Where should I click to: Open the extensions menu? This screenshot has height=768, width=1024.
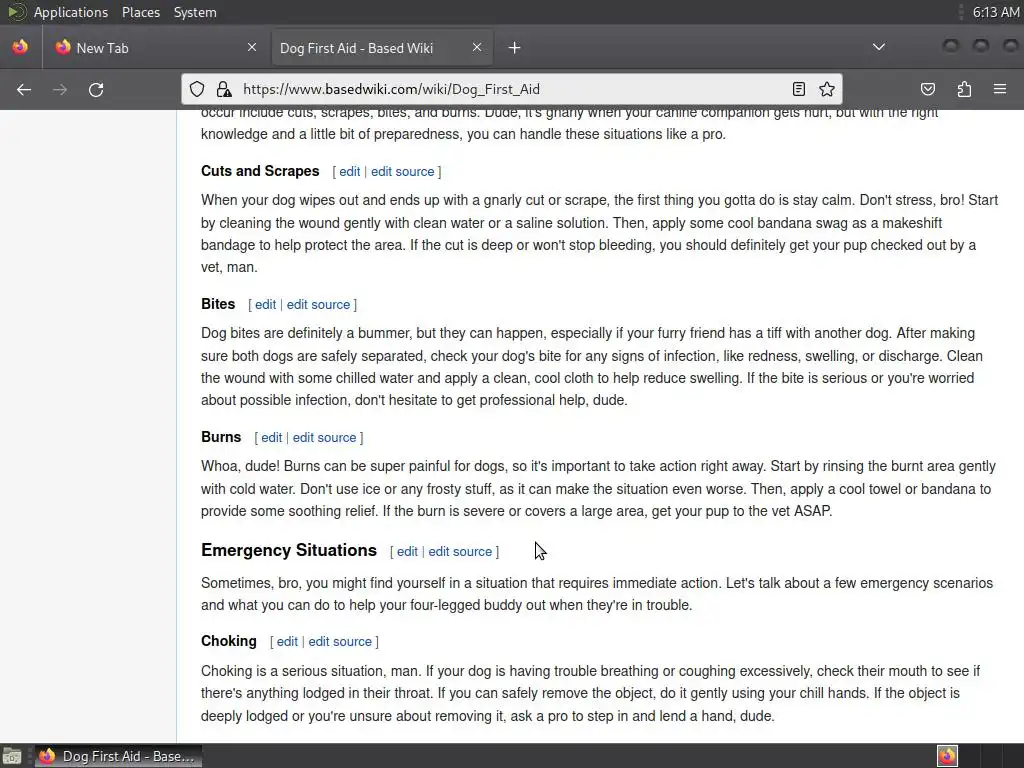coord(964,89)
